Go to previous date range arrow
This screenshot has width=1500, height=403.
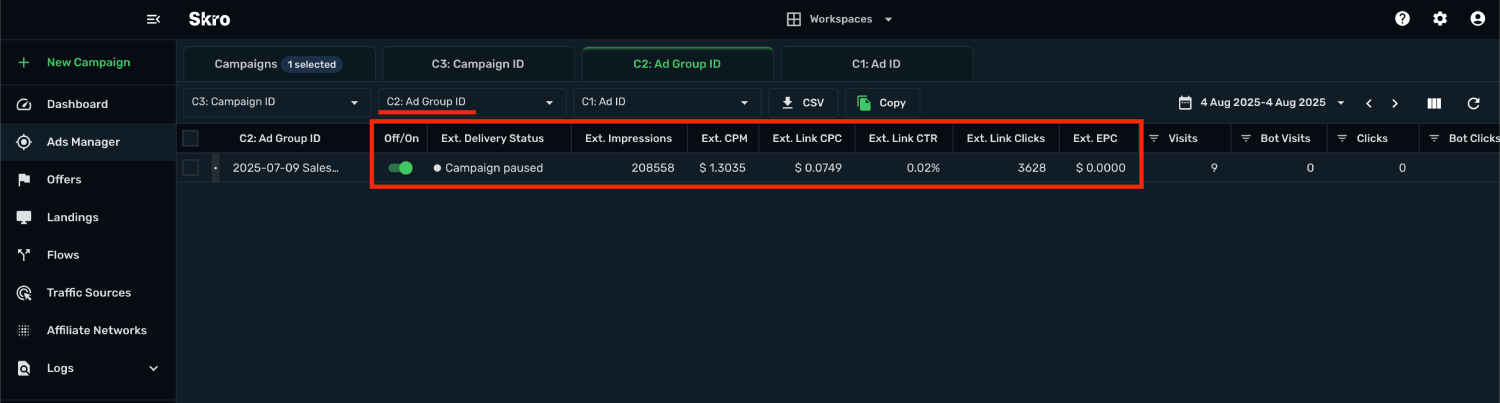click(x=1369, y=103)
